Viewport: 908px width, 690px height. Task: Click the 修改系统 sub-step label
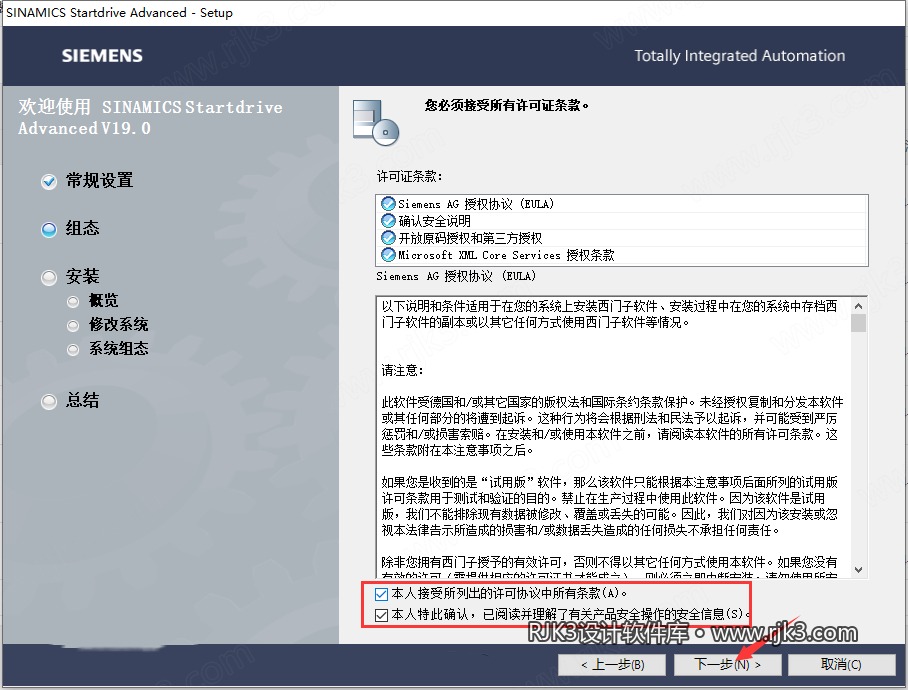[119, 324]
